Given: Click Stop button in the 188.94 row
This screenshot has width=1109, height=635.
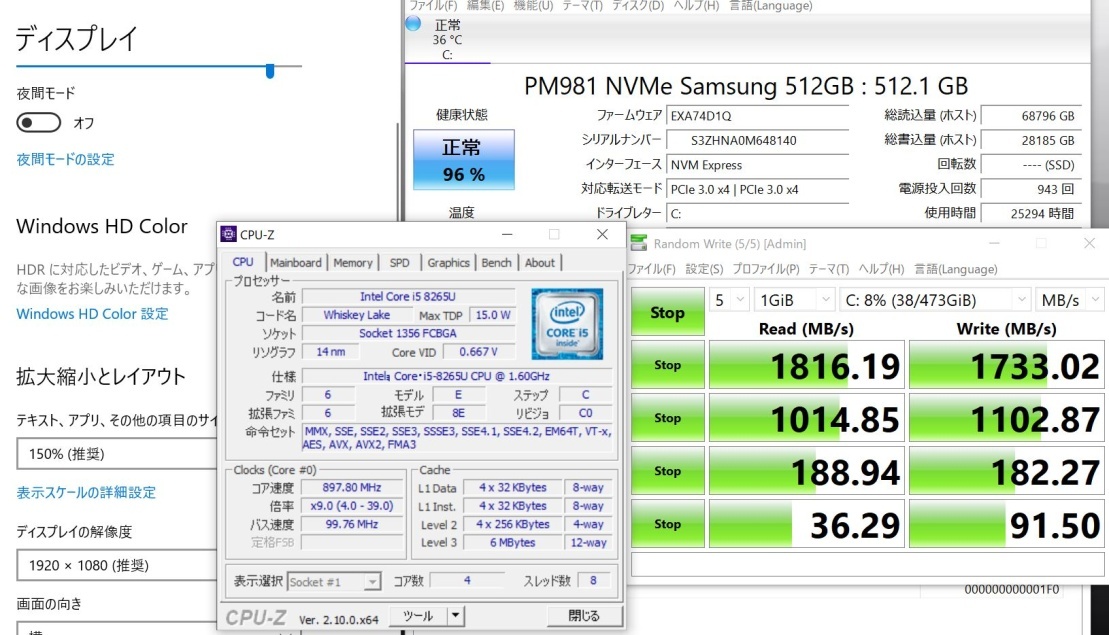Looking at the screenshot, I should coord(667,471).
